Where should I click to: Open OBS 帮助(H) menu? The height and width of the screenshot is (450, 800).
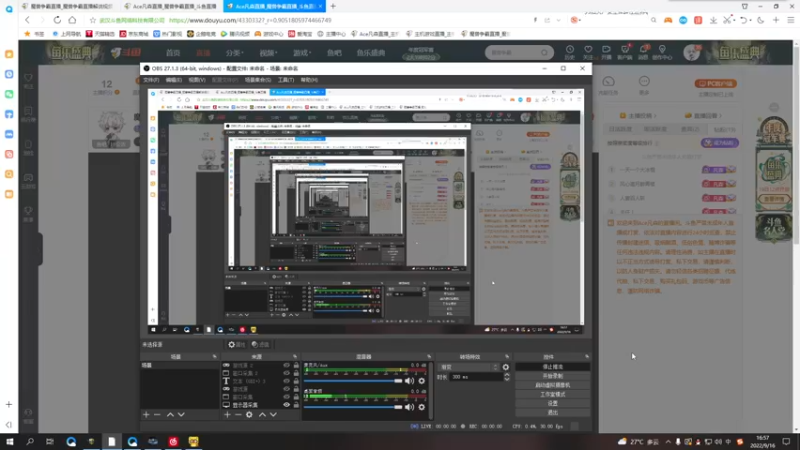click(x=309, y=80)
